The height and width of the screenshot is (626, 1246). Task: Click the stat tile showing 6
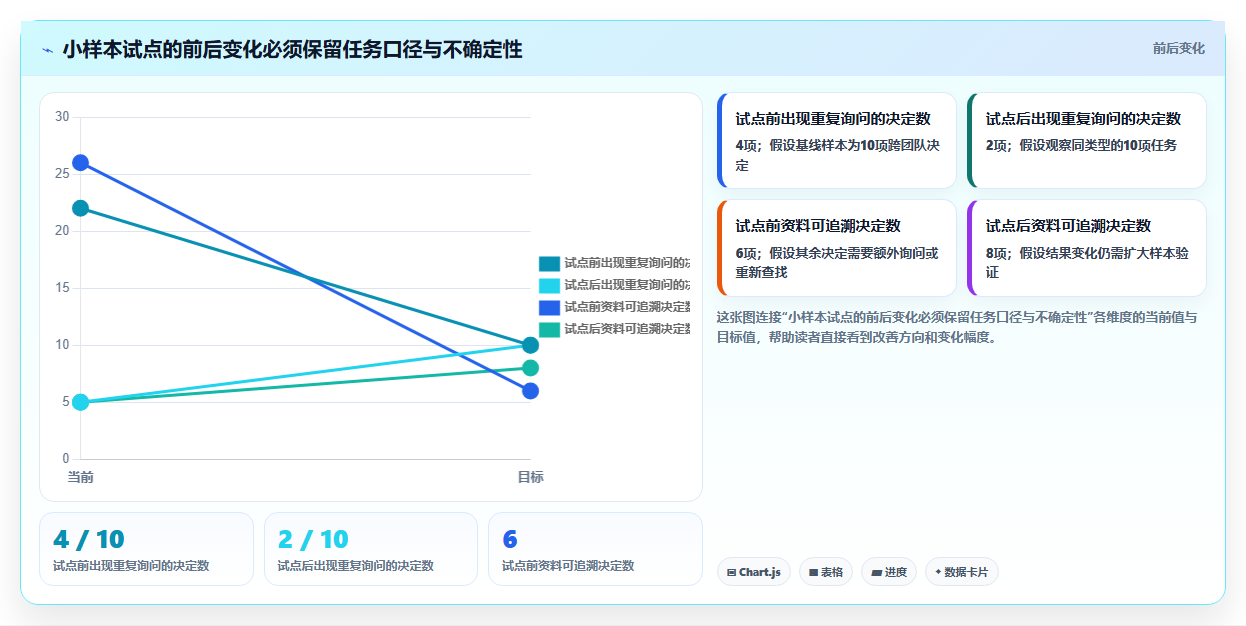pos(595,549)
